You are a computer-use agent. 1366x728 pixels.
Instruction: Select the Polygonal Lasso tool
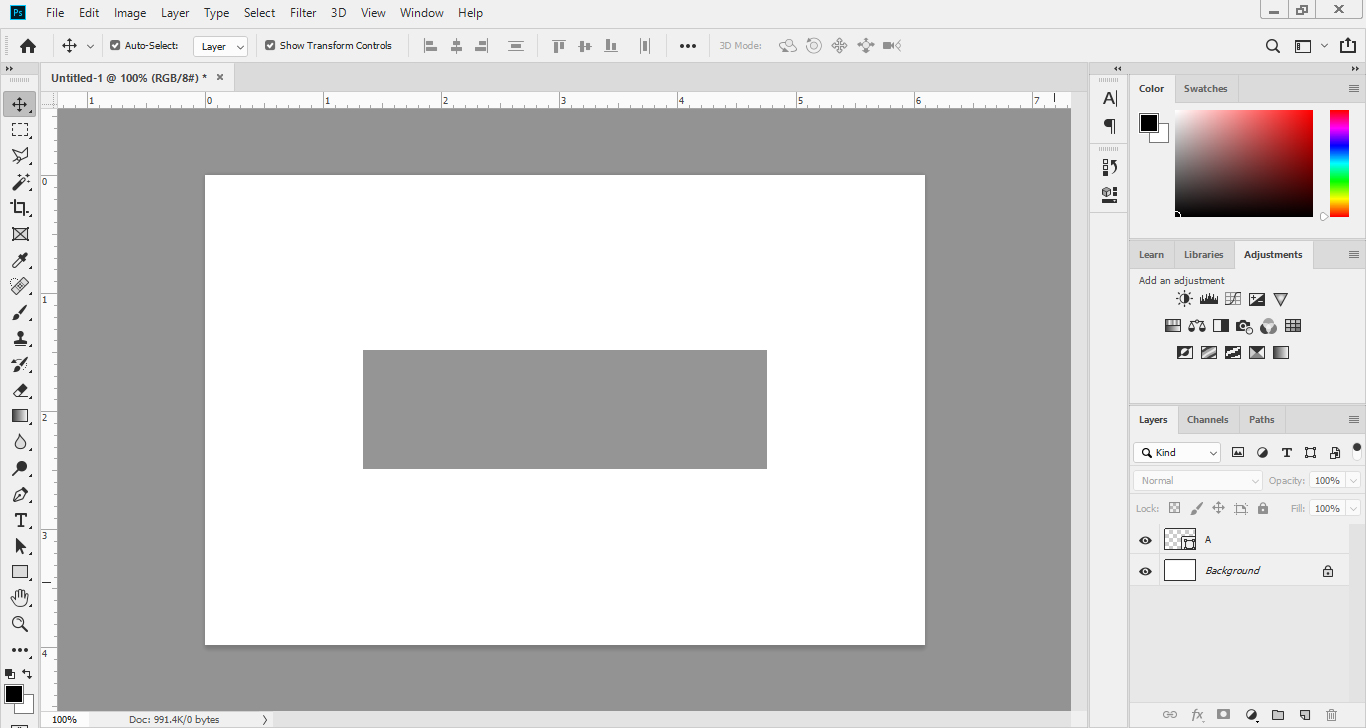(x=19, y=156)
